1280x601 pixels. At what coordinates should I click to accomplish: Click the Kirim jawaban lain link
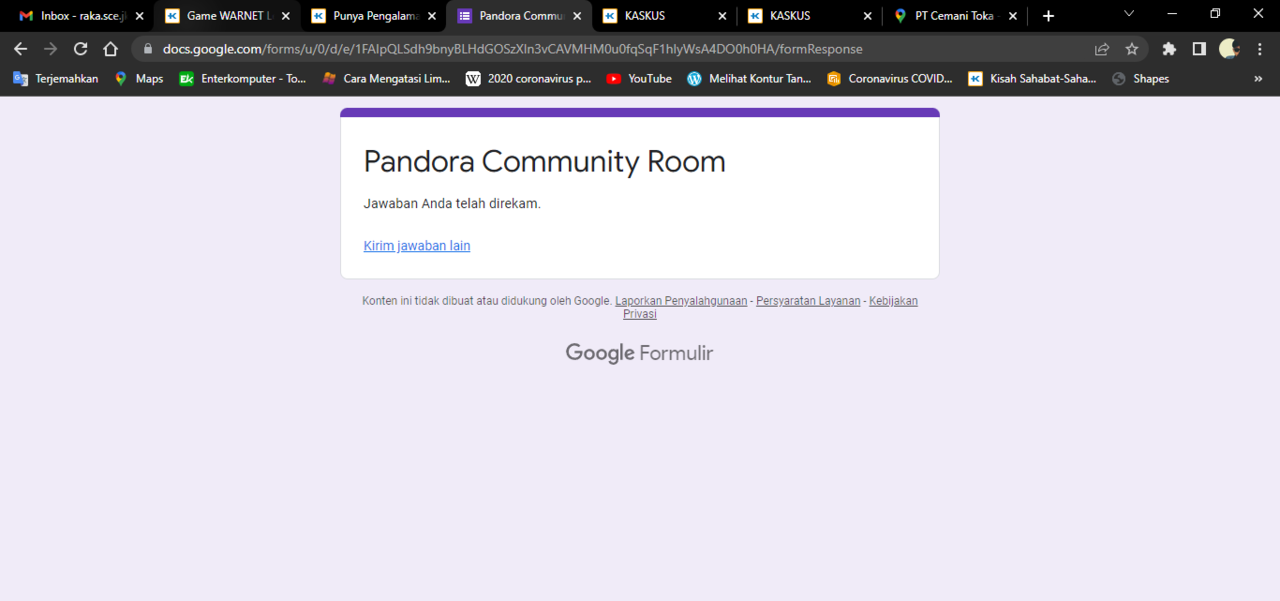(x=417, y=246)
